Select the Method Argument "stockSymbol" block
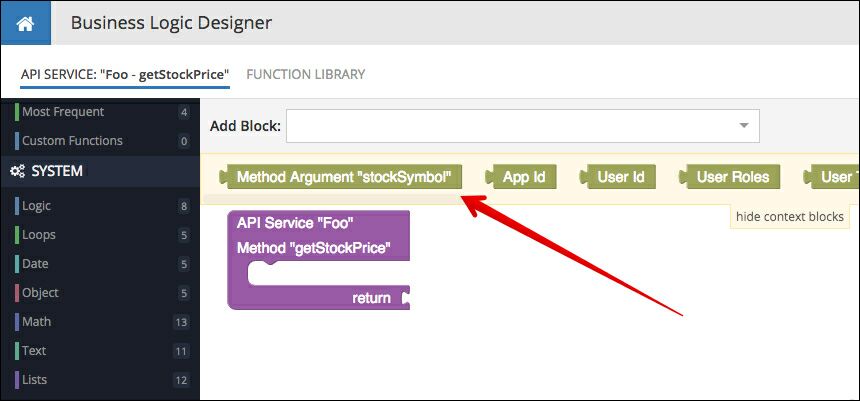The width and height of the screenshot is (860, 401). (x=341, y=177)
